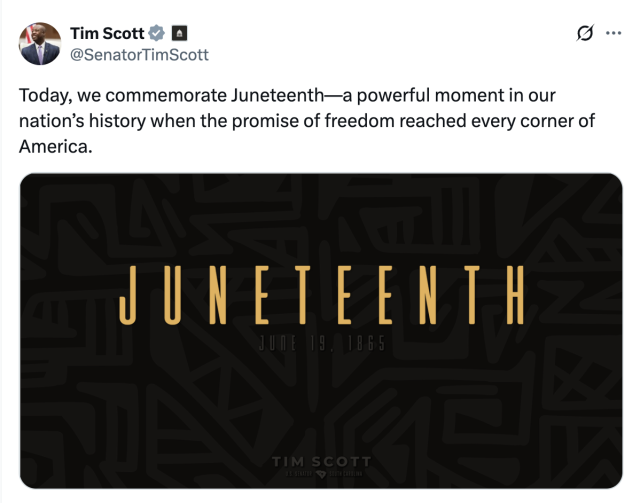
Task: Click the gold JUNETEENTH title in image
Action: click(322, 295)
